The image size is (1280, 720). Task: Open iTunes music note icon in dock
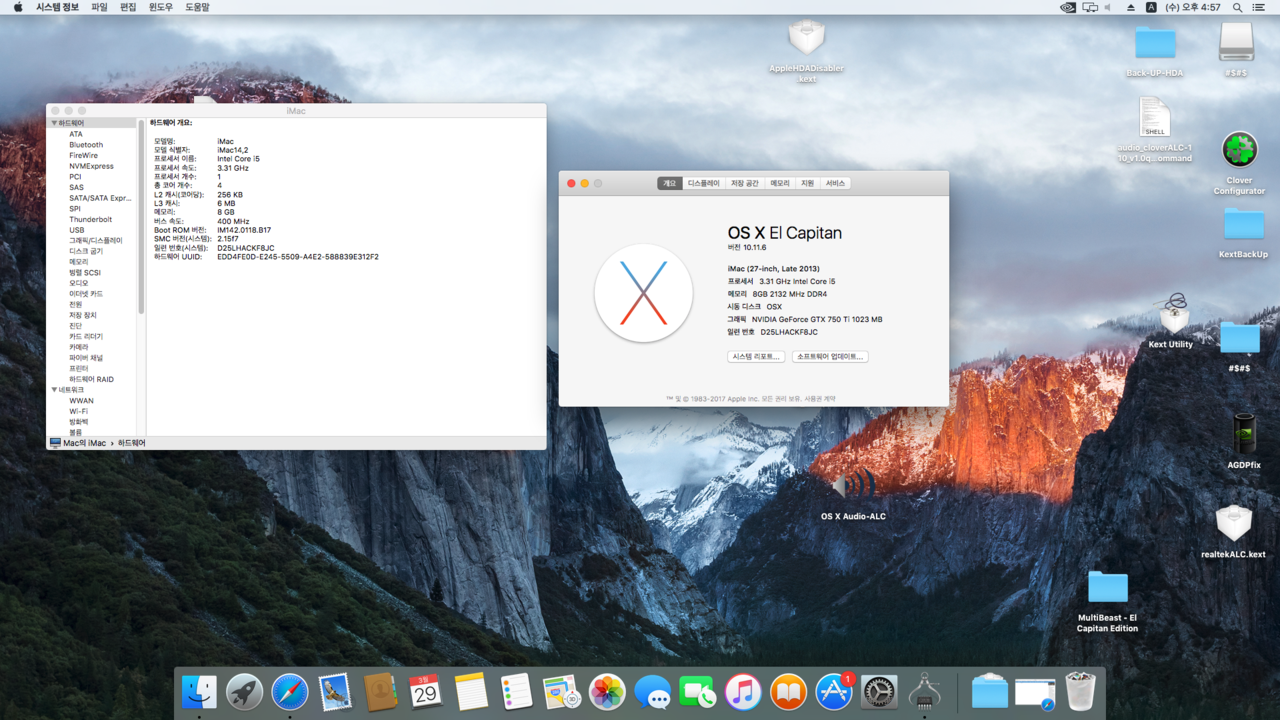click(x=743, y=692)
